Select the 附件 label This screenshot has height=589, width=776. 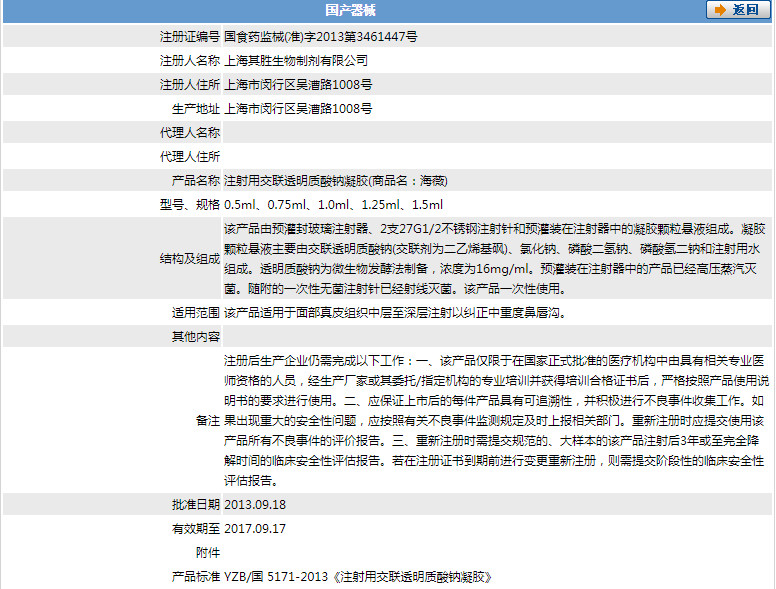click(207, 552)
